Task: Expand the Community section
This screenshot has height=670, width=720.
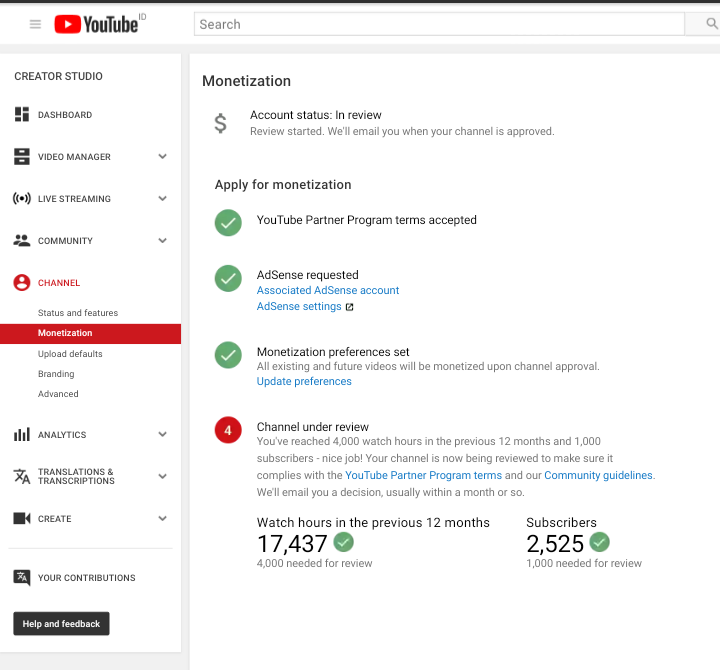Action: 163,241
